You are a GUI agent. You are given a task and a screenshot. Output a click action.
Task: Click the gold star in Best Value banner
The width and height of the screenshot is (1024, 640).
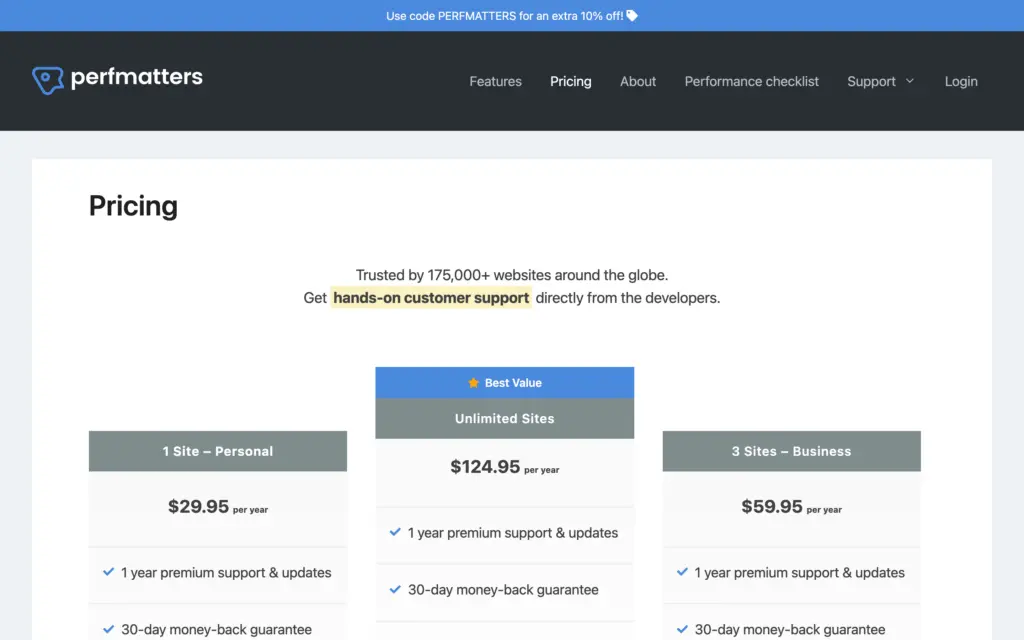point(473,383)
